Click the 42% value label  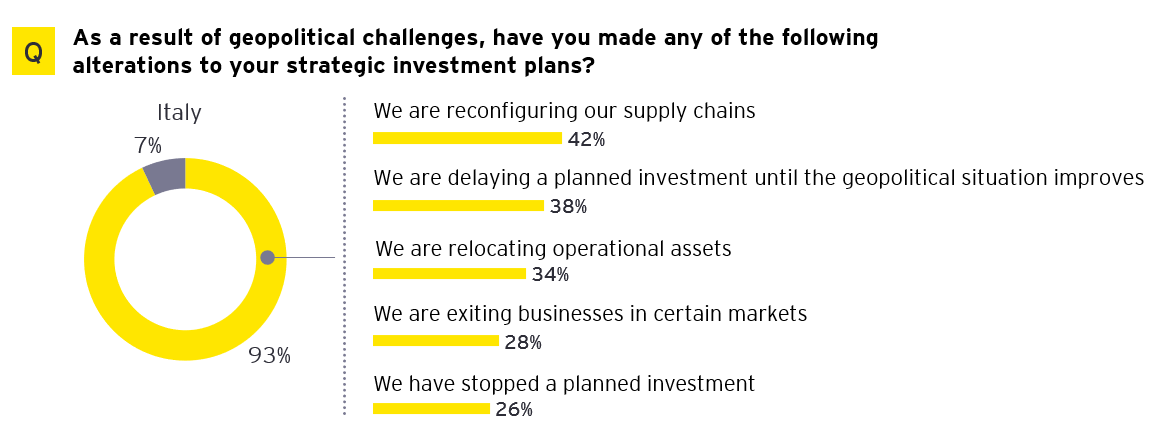coord(586,139)
